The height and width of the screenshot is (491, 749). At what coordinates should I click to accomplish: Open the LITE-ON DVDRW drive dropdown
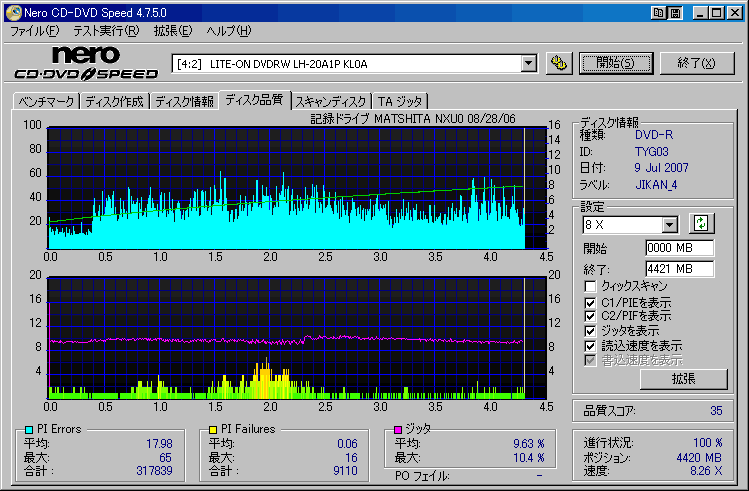click(x=529, y=64)
